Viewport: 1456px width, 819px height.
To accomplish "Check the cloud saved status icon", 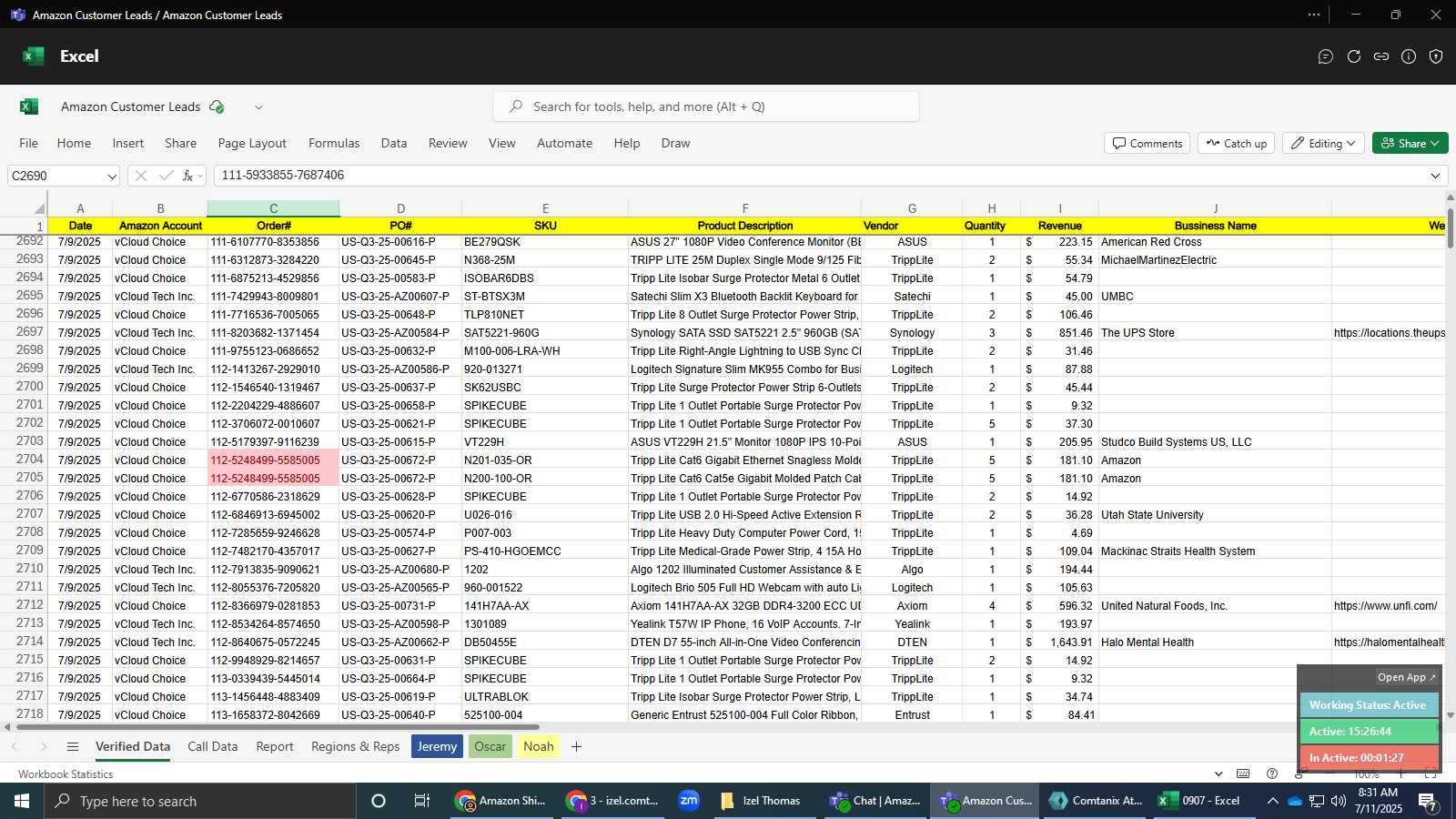I will coord(217,106).
